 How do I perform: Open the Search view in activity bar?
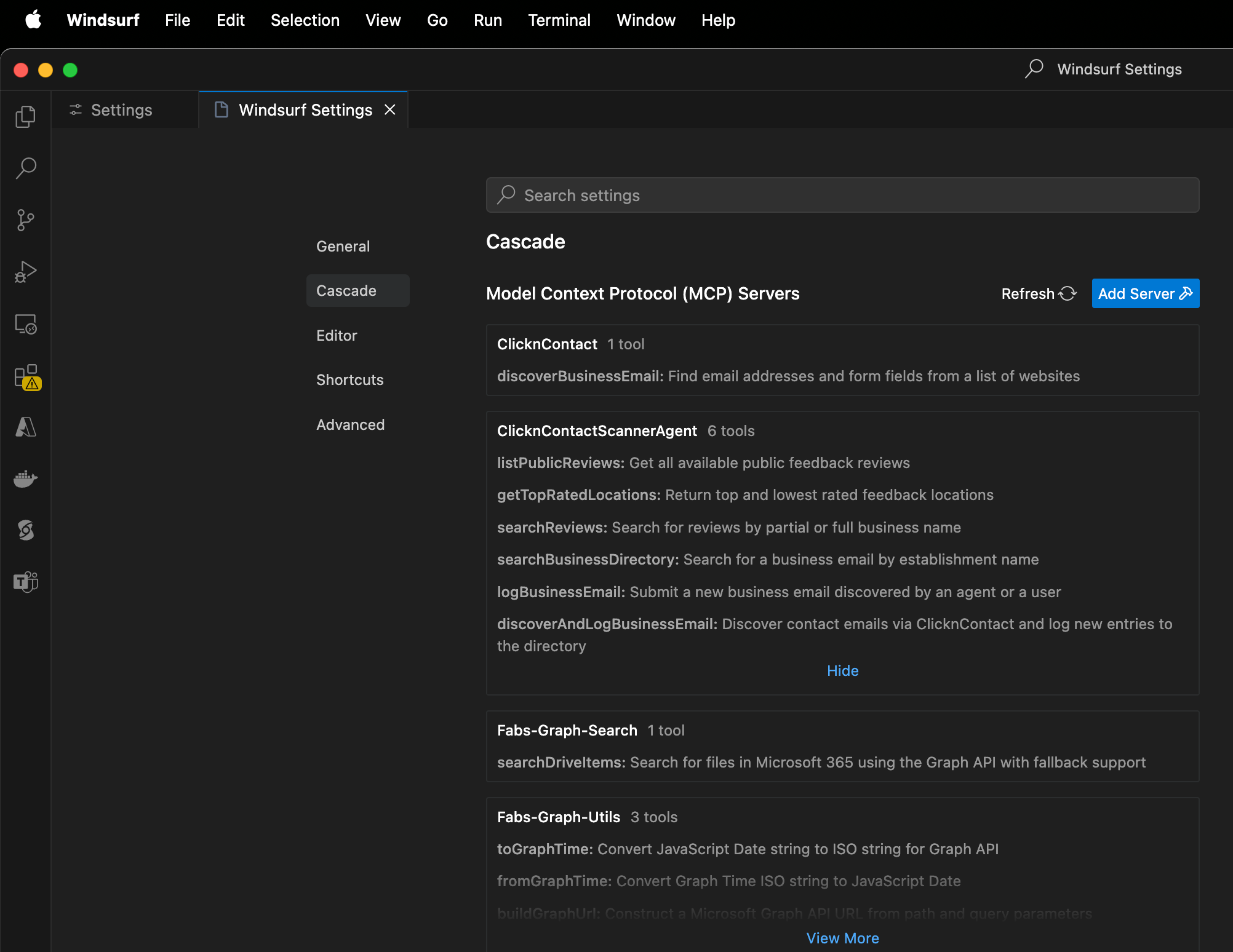coord(25,168)
